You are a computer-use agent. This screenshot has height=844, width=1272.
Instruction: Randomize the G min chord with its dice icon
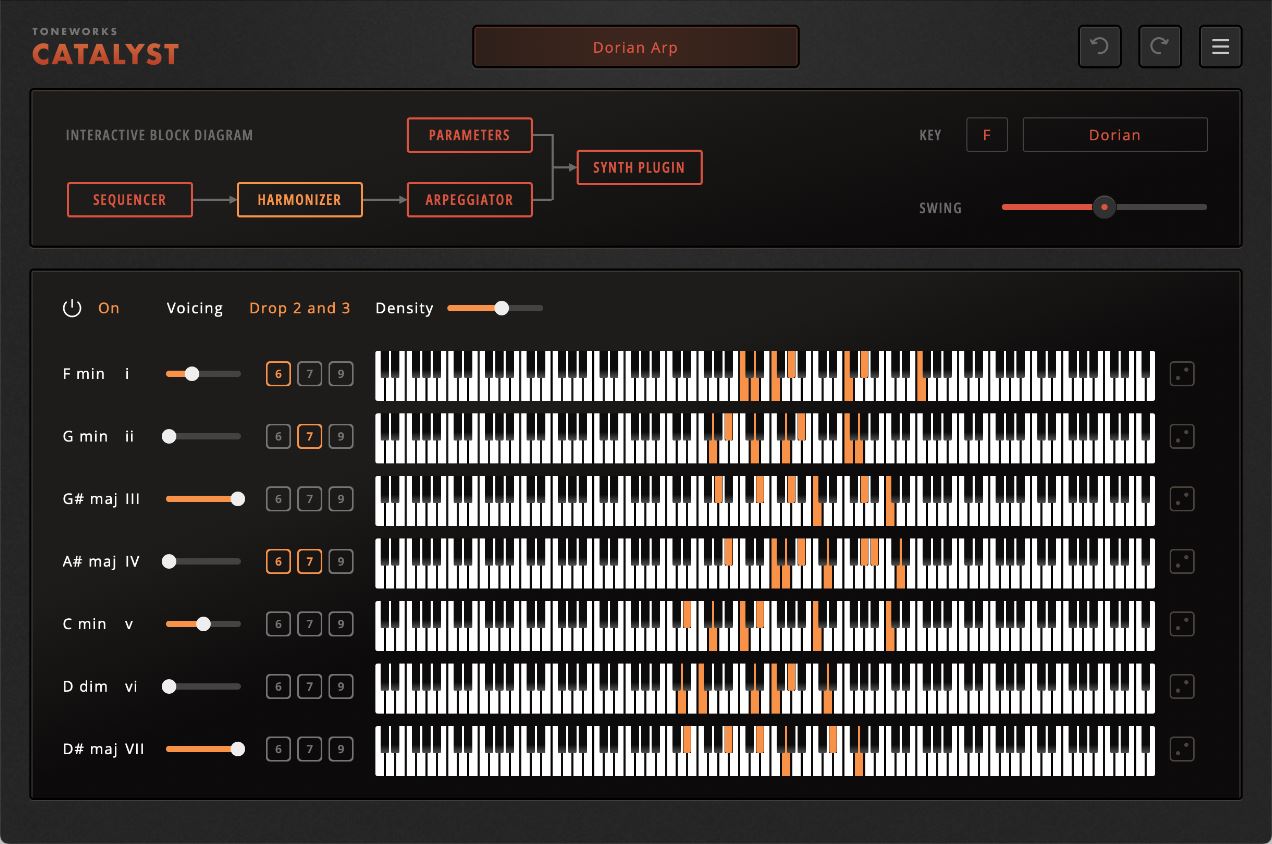[x=1182, y=436]
